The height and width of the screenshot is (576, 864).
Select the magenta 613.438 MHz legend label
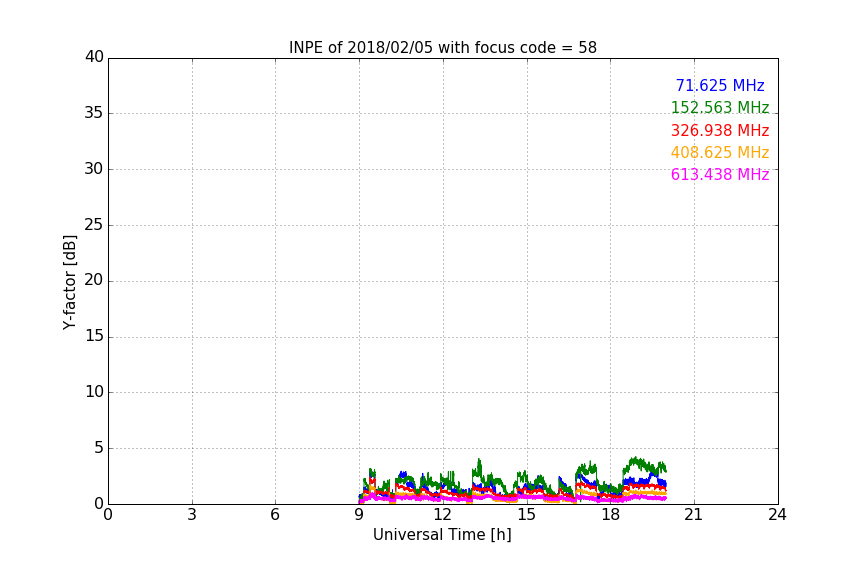(x=720, y=174)
